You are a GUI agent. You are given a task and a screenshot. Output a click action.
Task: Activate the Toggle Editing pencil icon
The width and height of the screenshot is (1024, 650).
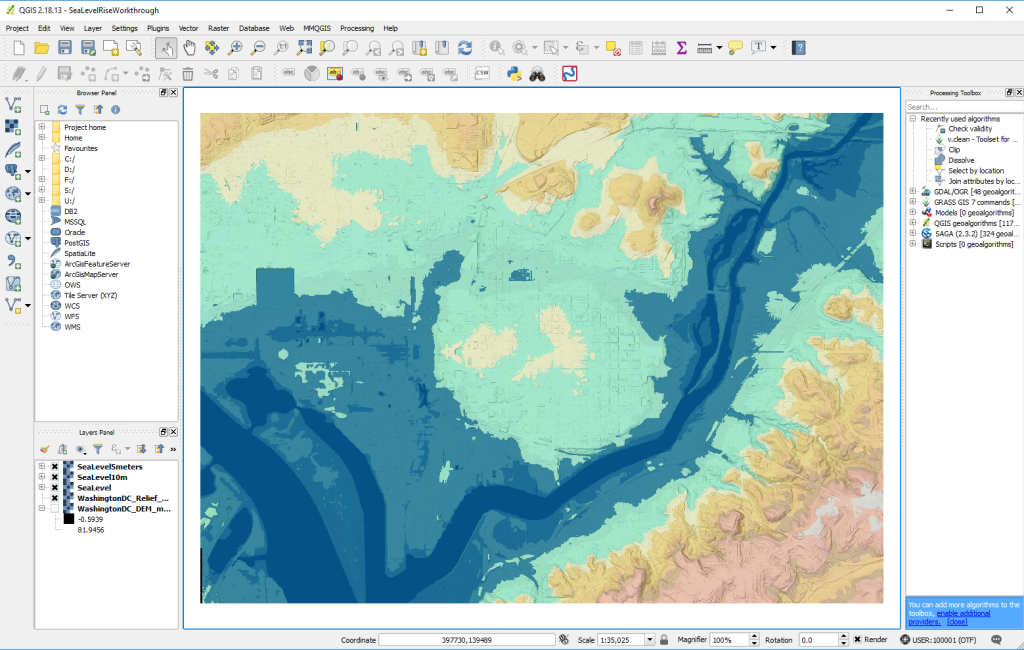click(x=40, y=73)
